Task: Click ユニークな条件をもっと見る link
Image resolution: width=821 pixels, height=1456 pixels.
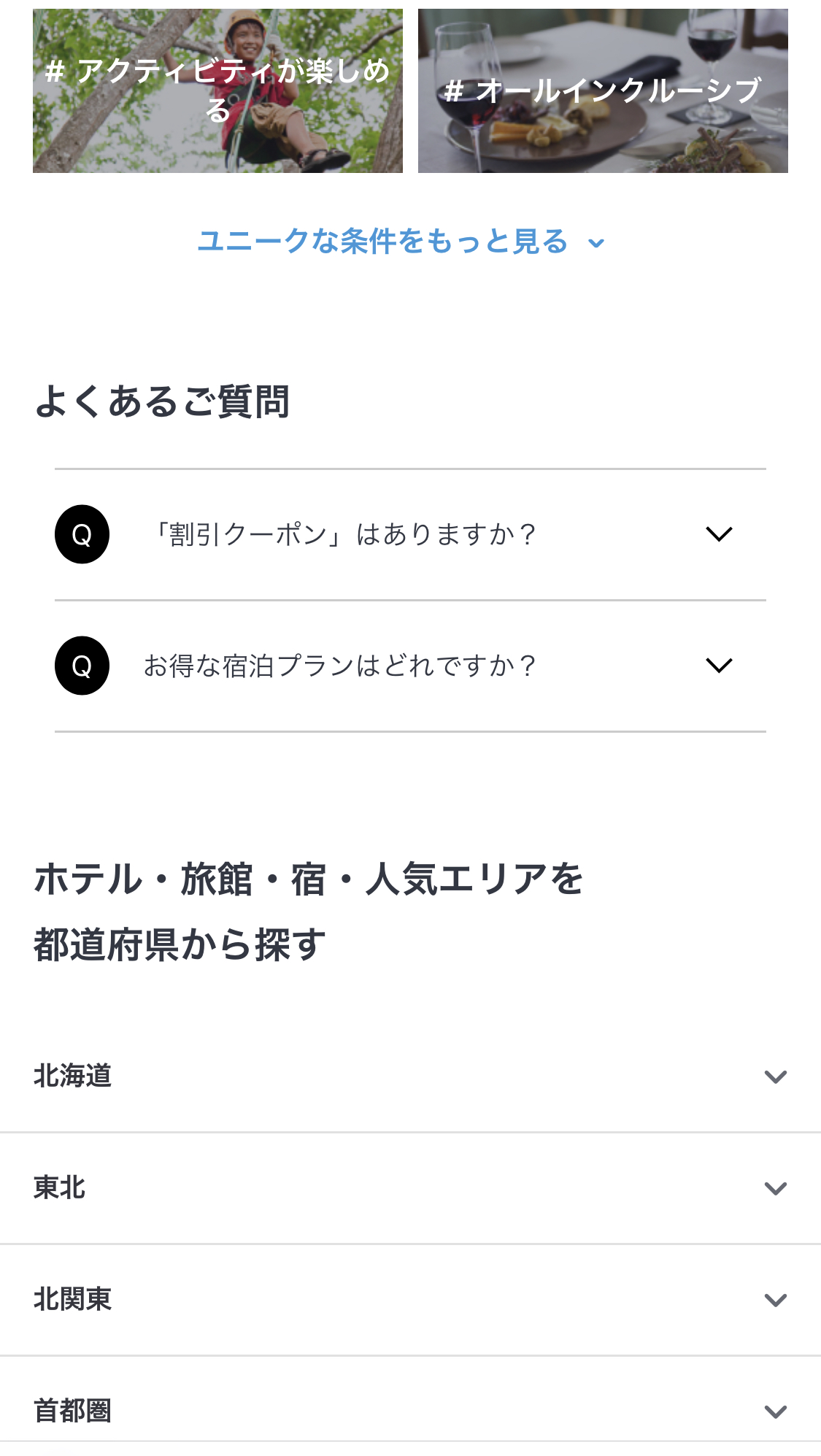Action: pyautogui.click(x=382, y=241)
